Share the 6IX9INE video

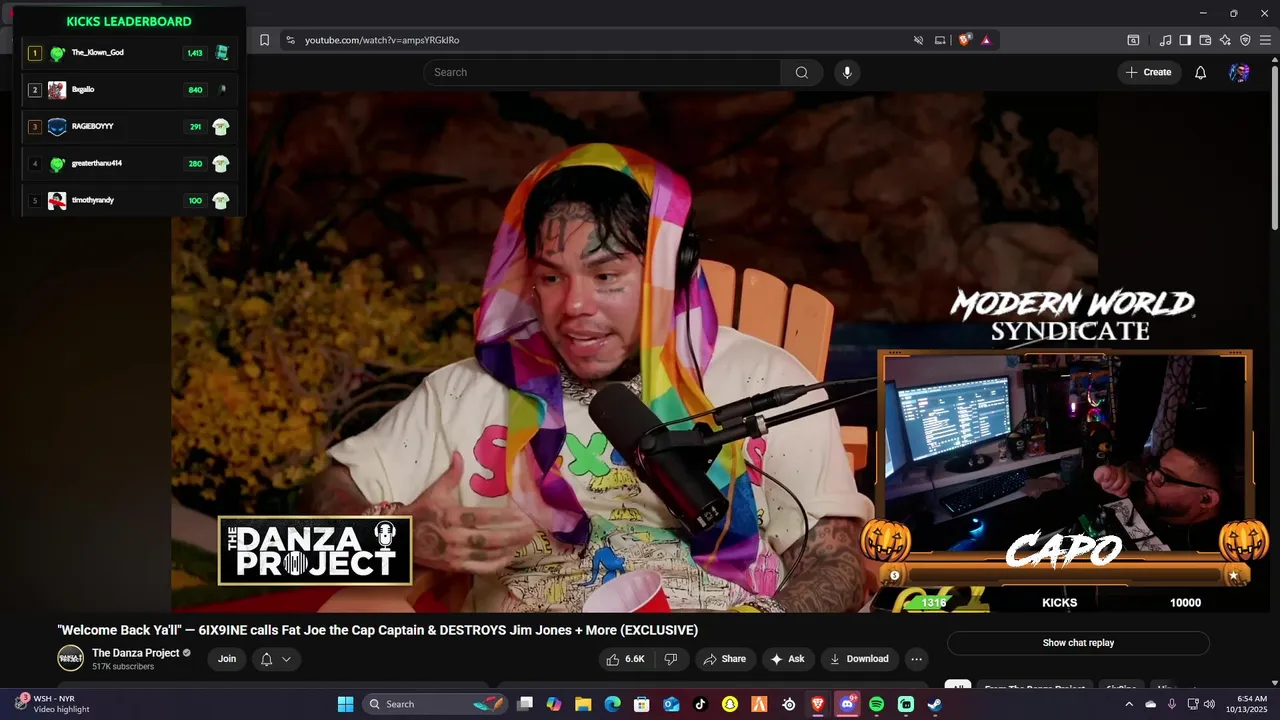(724, 659)
